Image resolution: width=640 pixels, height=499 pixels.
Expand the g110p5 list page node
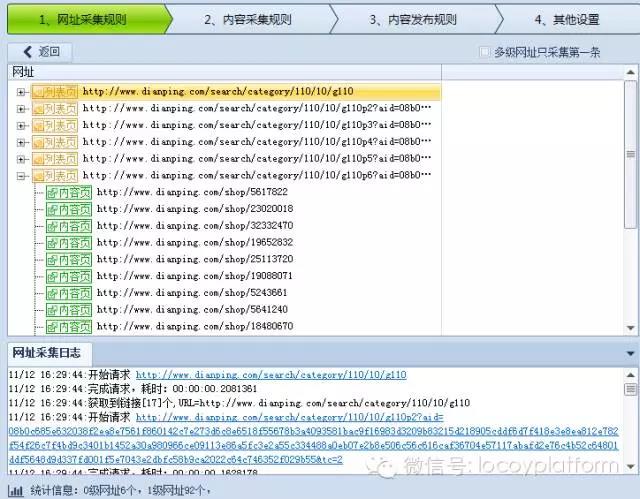point(21,159)
